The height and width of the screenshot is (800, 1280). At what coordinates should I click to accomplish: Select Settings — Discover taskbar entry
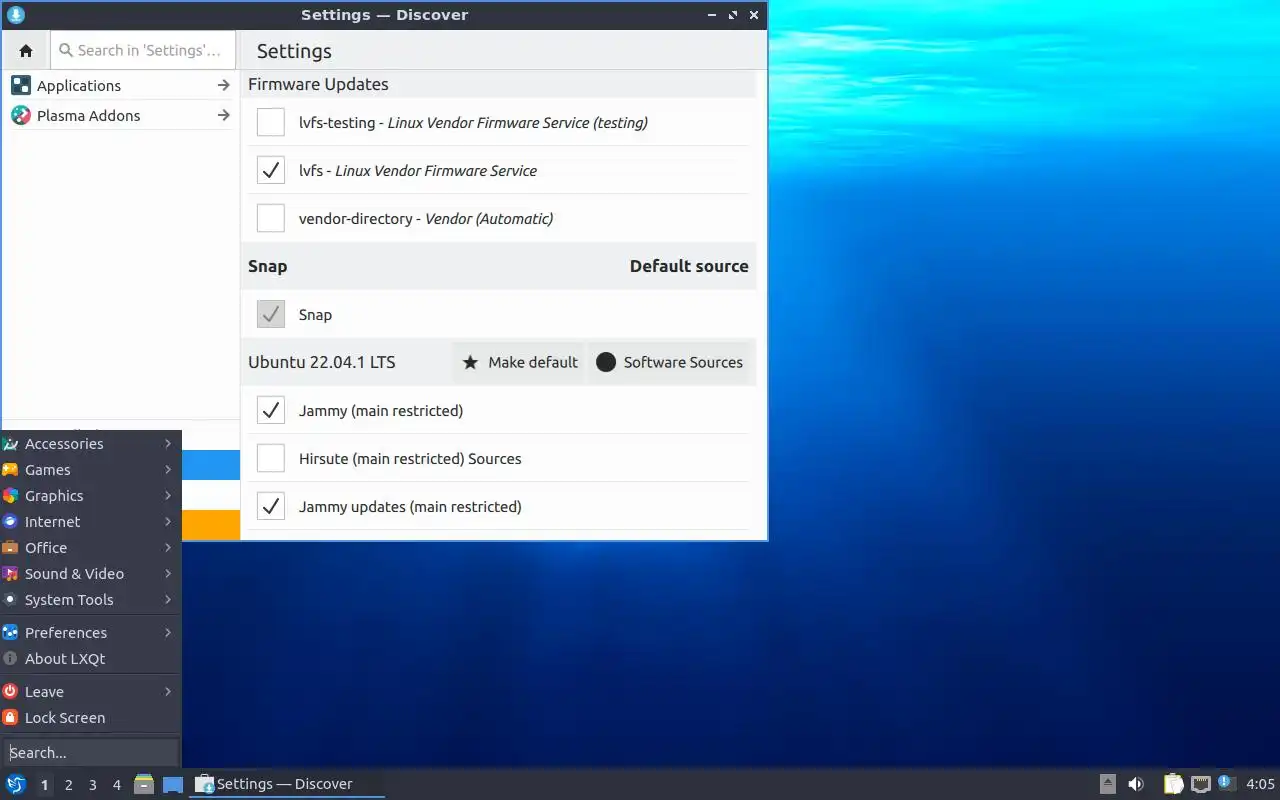pos(288,784)
